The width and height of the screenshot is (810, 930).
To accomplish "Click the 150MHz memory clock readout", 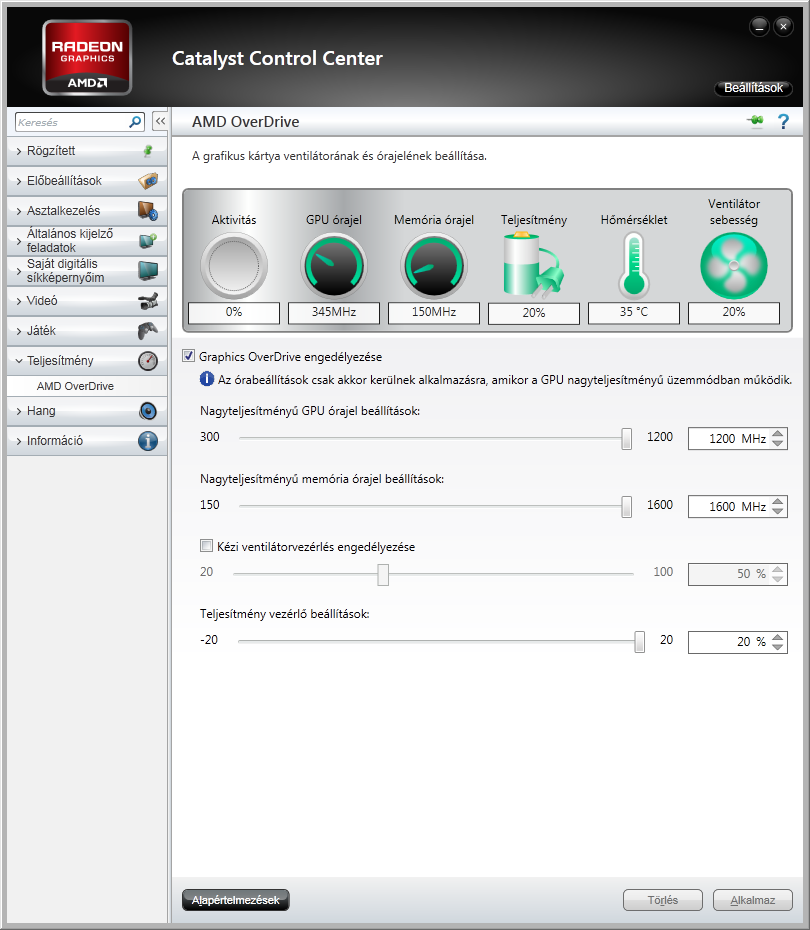I will point(434,313).
